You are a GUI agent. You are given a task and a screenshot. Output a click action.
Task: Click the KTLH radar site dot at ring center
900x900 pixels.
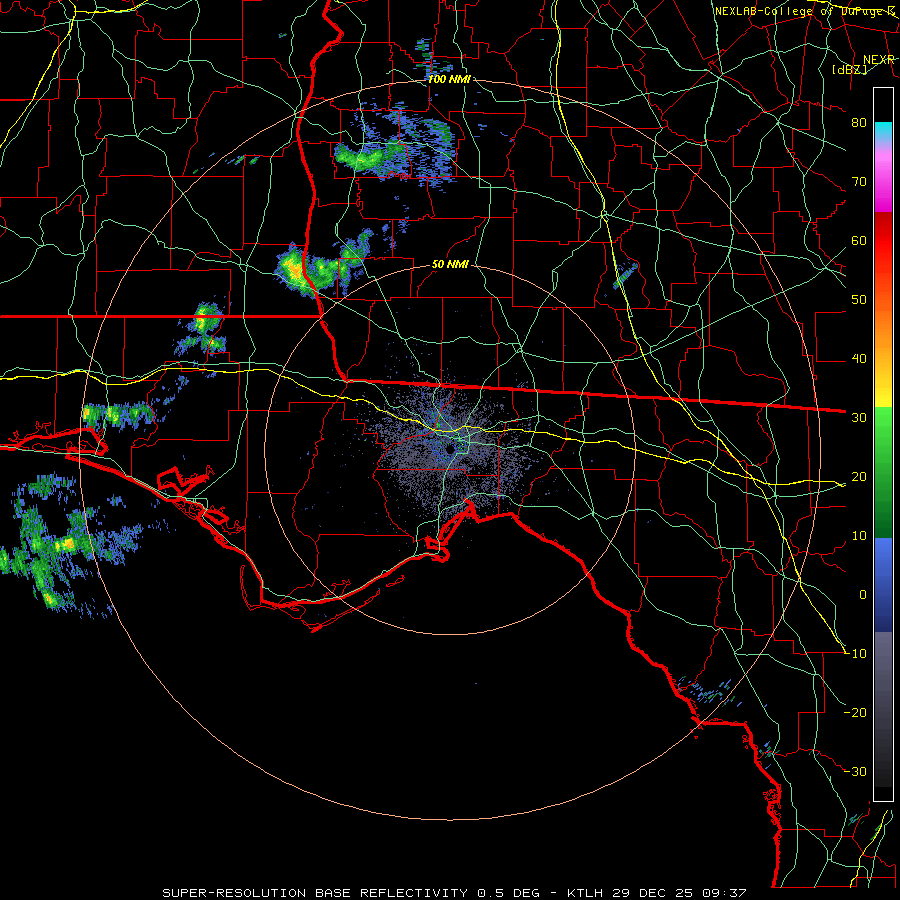[450, 449]
